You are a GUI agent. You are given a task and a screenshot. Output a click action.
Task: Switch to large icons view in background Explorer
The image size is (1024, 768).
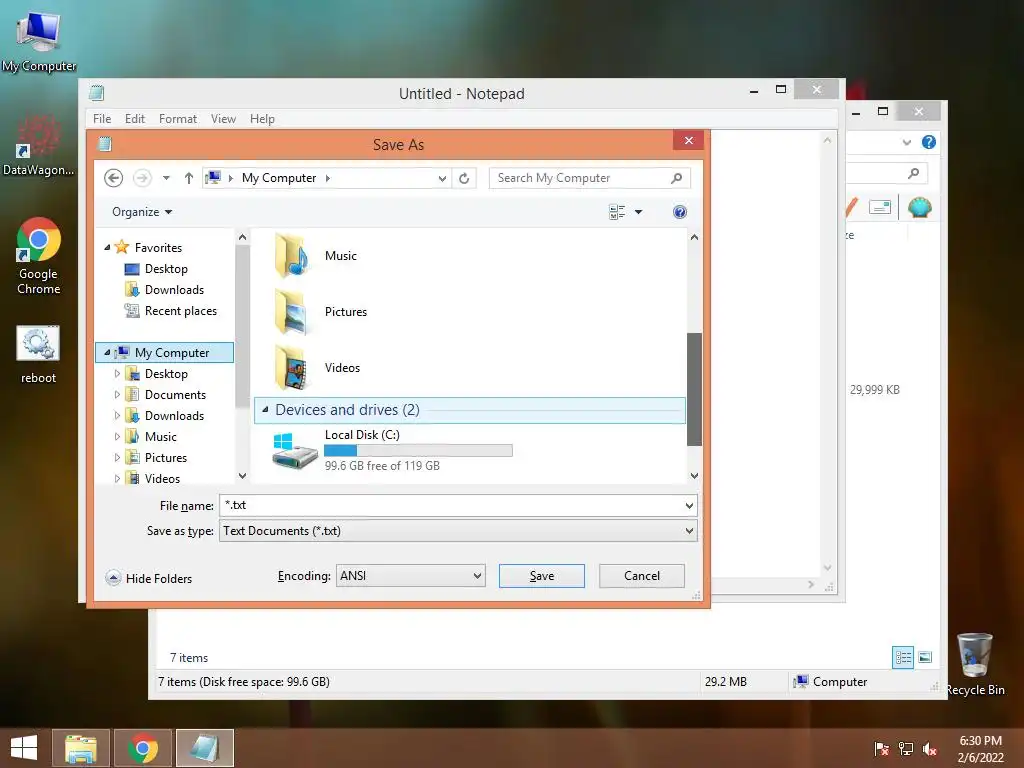pyautogui.click(x=925, y=657)
